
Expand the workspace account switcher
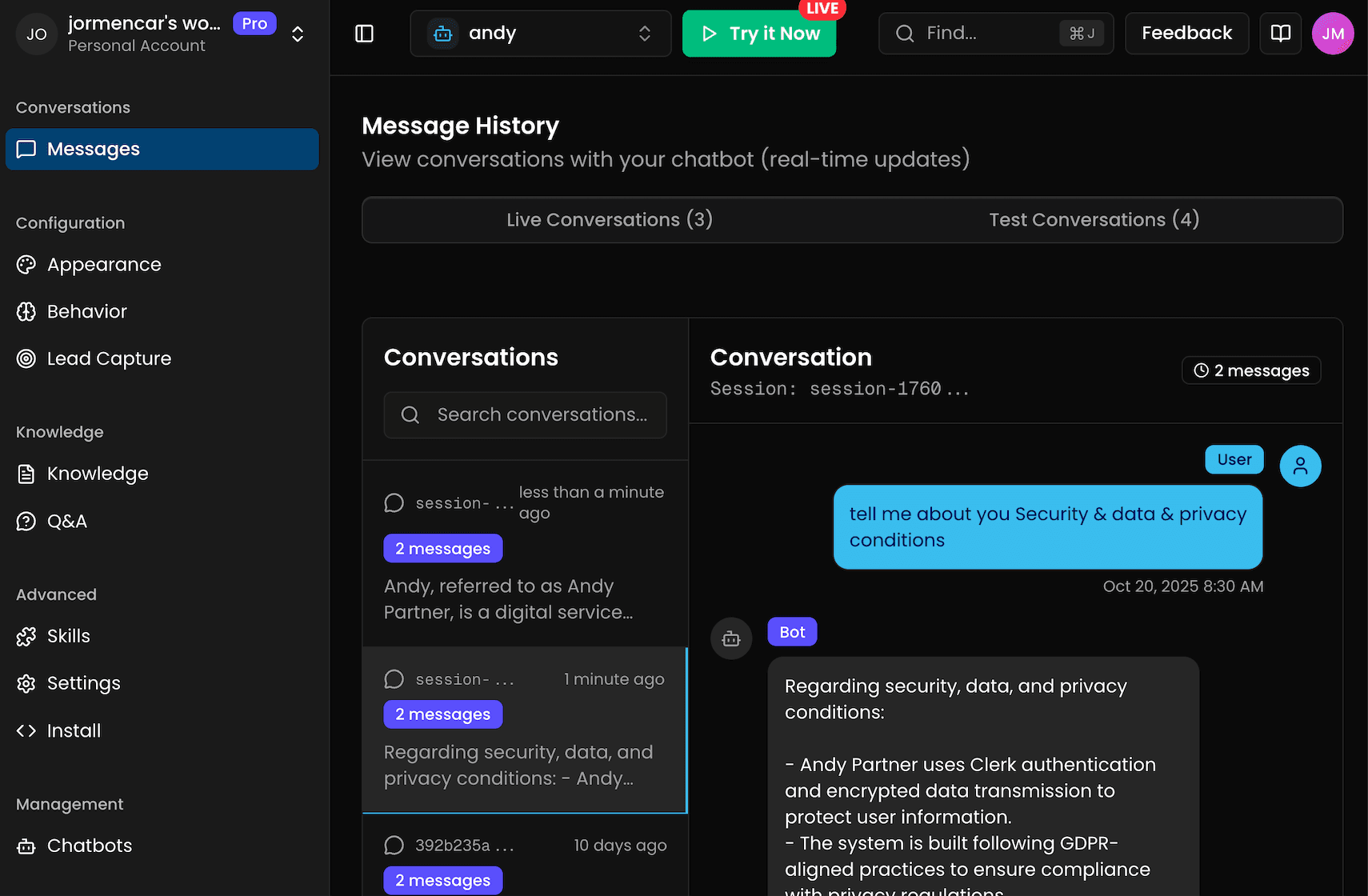pos(297,34)
